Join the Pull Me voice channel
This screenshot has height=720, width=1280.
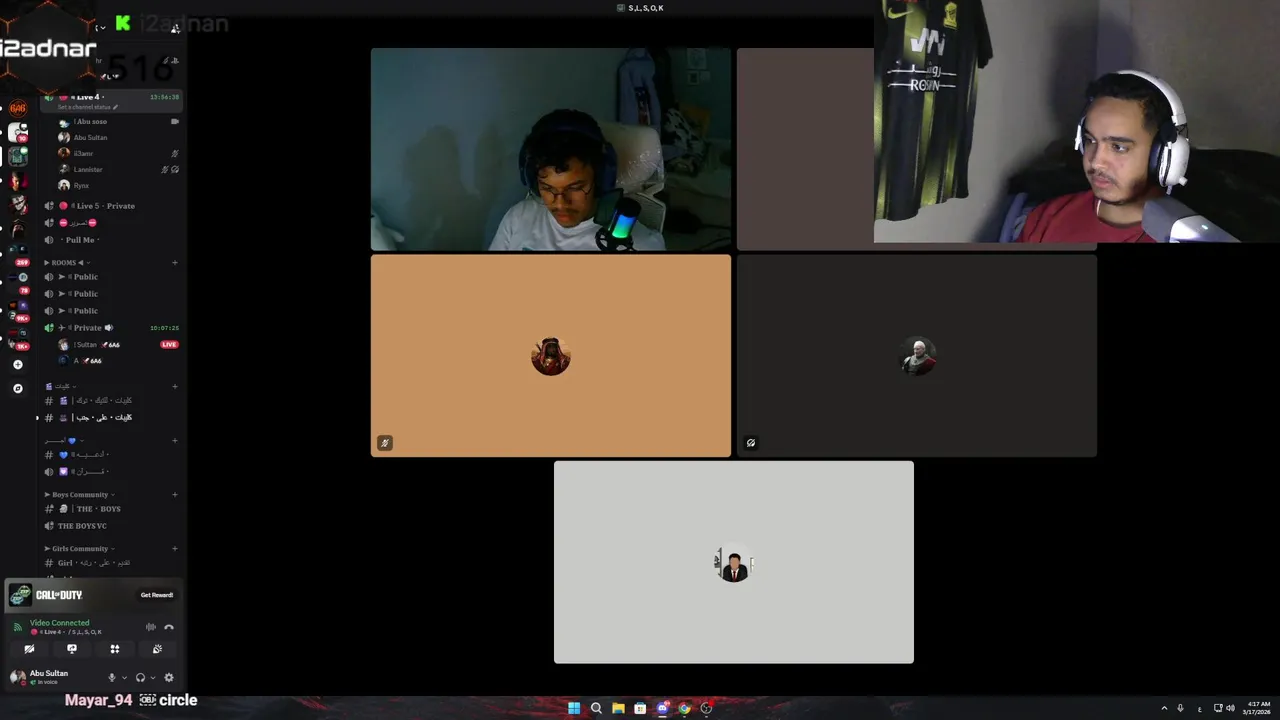coord(110,240)
